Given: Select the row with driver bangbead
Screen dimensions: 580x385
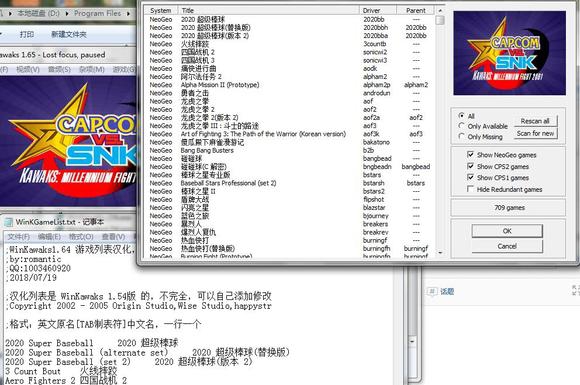Looking at the screenshot, I should point(289,158).
